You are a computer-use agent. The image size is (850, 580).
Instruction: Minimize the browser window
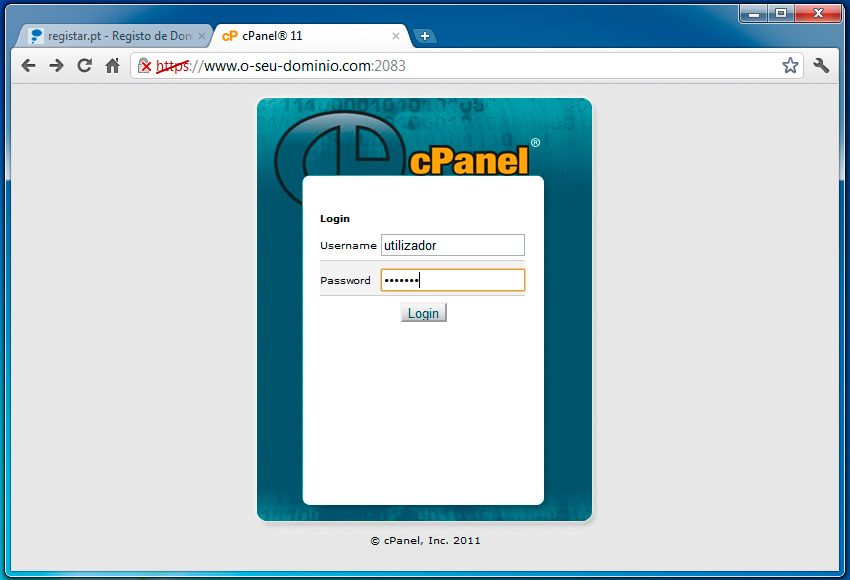[x=754, y=14]
